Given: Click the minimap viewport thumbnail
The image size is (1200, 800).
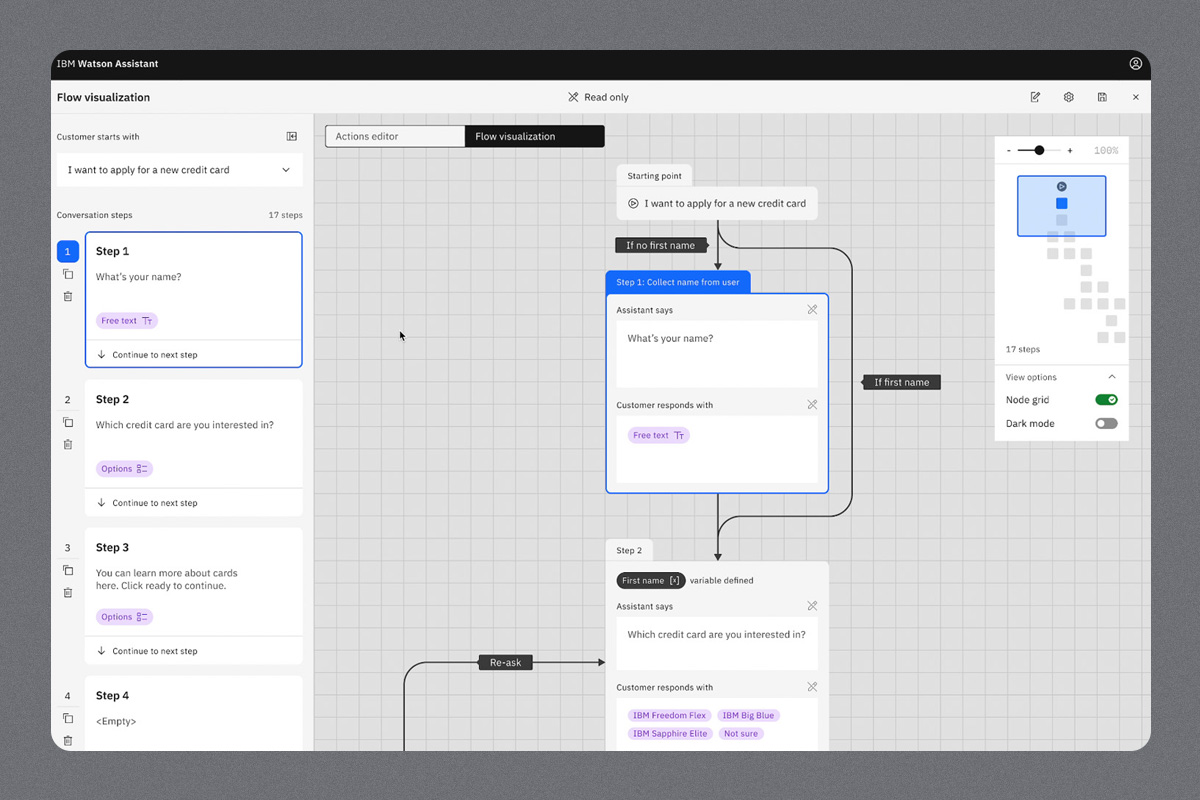Looking at the screenshot, I should click(1062, 206).
